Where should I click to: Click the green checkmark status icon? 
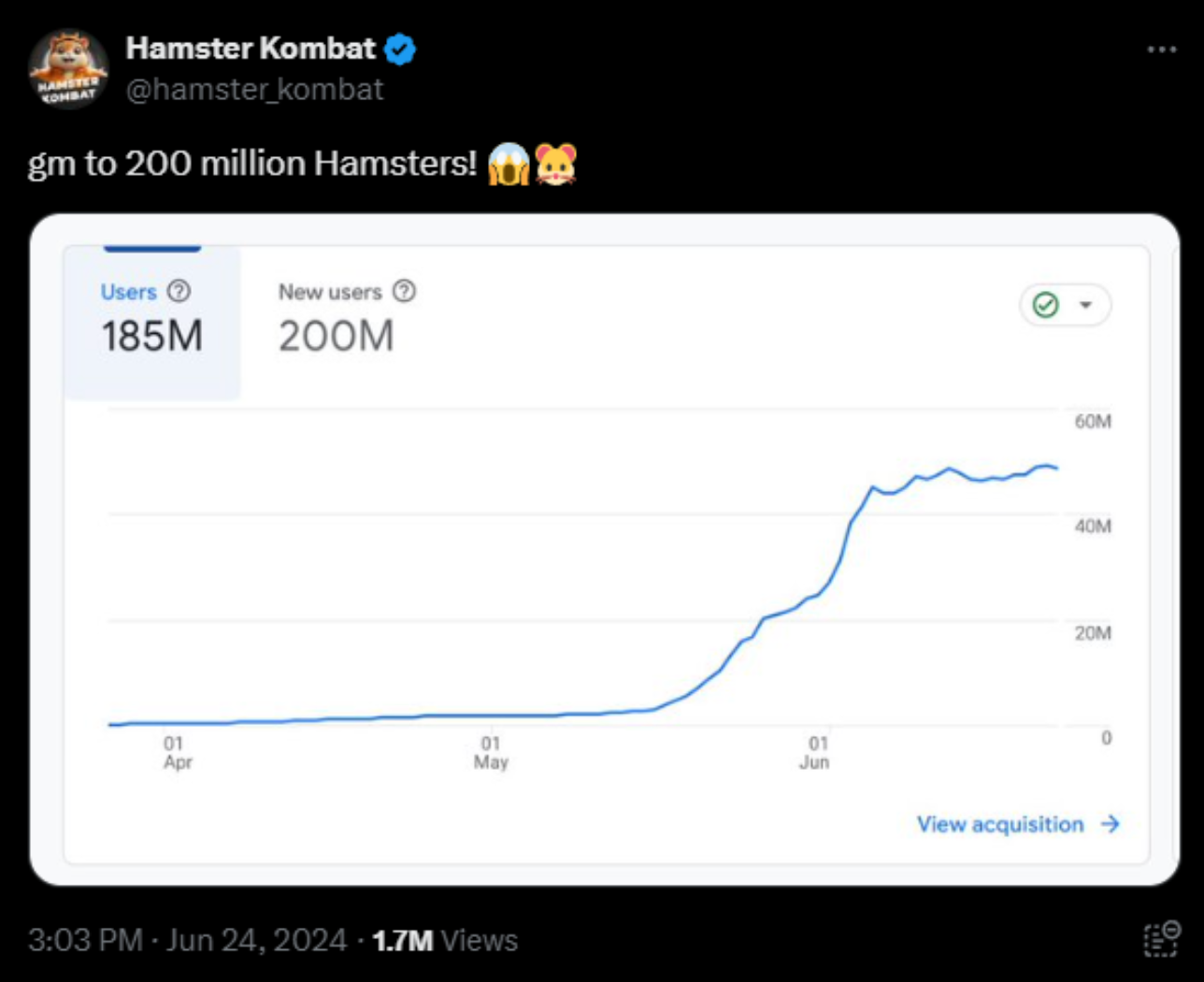point(1046,305)
